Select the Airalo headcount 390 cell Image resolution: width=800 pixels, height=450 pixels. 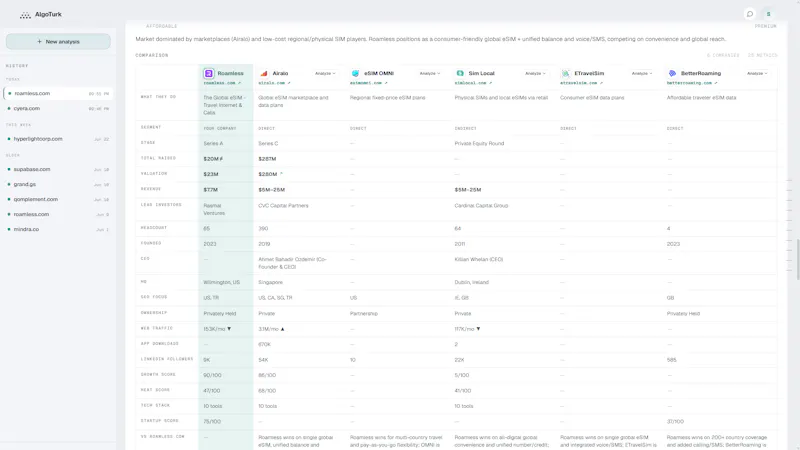(x=263, y=229)
